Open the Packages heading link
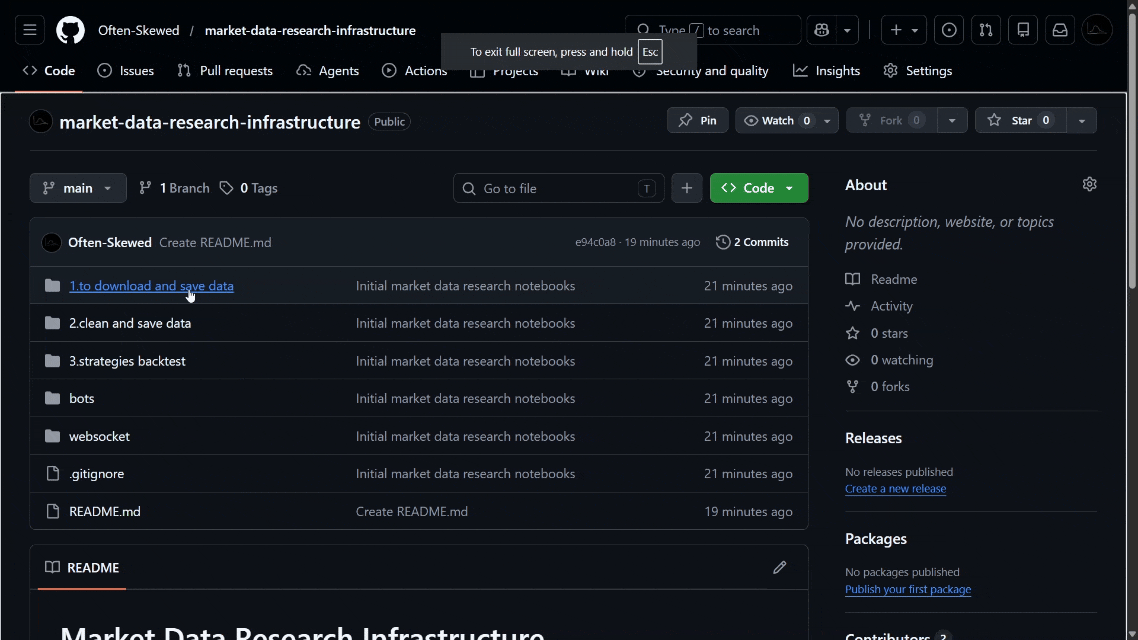Image resolution: width=1138 pixels, height=640 pixels. (875, 539)
